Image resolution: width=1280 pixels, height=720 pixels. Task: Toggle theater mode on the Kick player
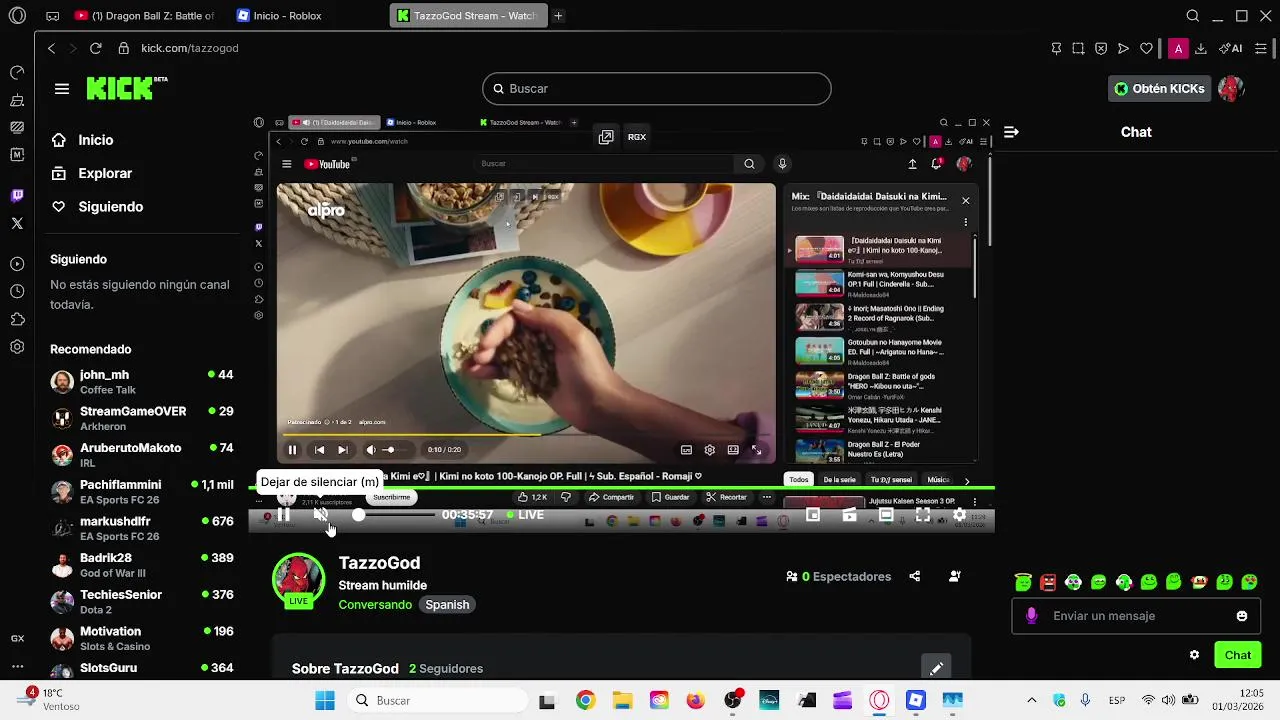pyautogui.click(x=886, y=515)
